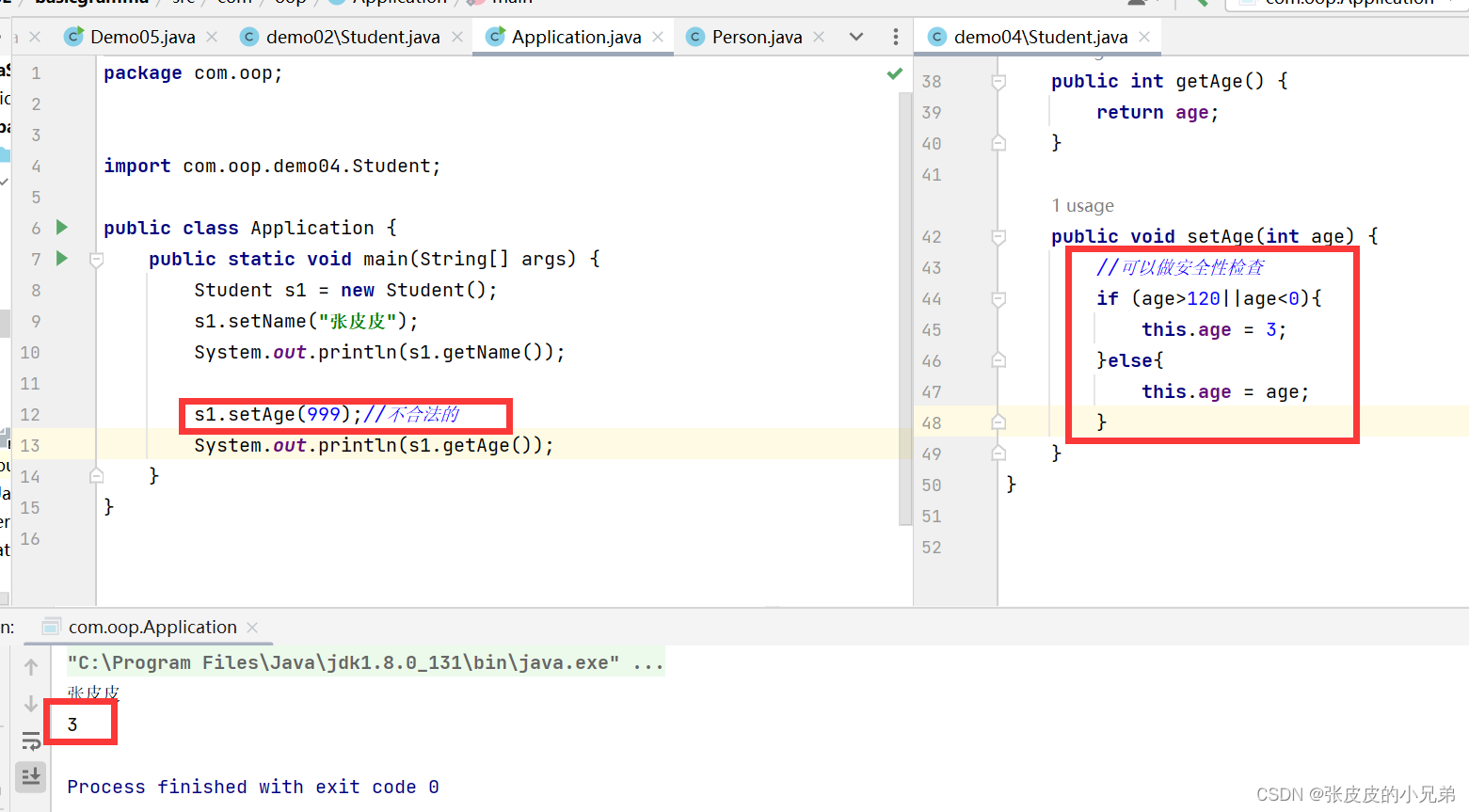Close the demo02\Student.java tab
The image size is (1469, 812).
pyautogui.click(x=457, y=37)
